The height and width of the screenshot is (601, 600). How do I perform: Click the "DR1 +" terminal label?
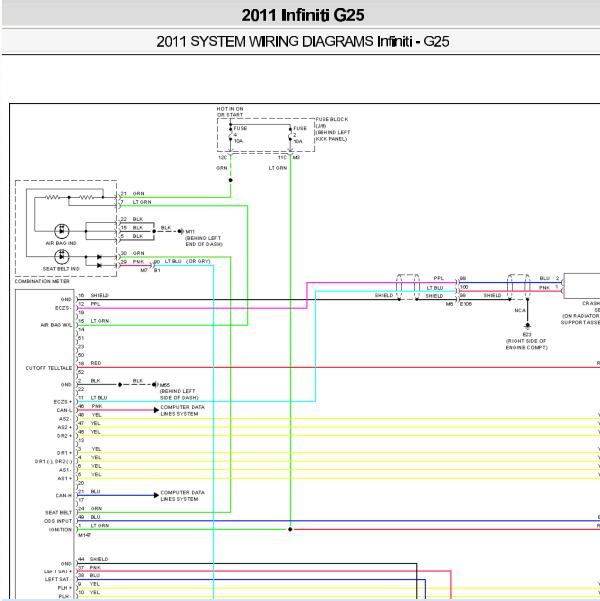coord(64,453)
